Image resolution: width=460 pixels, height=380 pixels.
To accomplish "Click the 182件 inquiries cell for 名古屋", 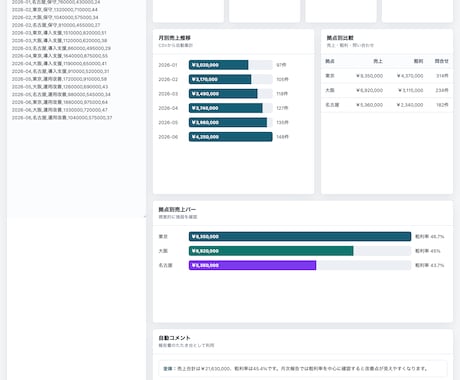I will click(442, 105).
